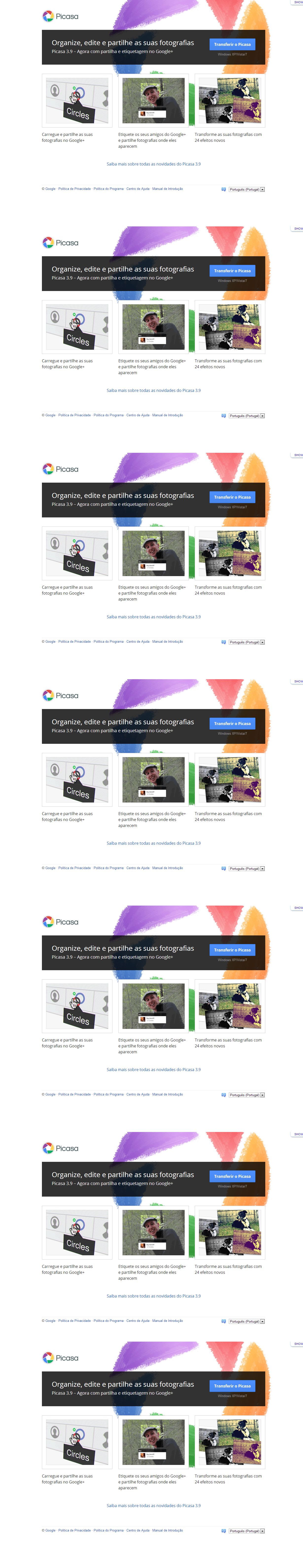
Task: Open Português (Portugal) dropdown in the bottom page copy
Action: (x=246, y=1531)
